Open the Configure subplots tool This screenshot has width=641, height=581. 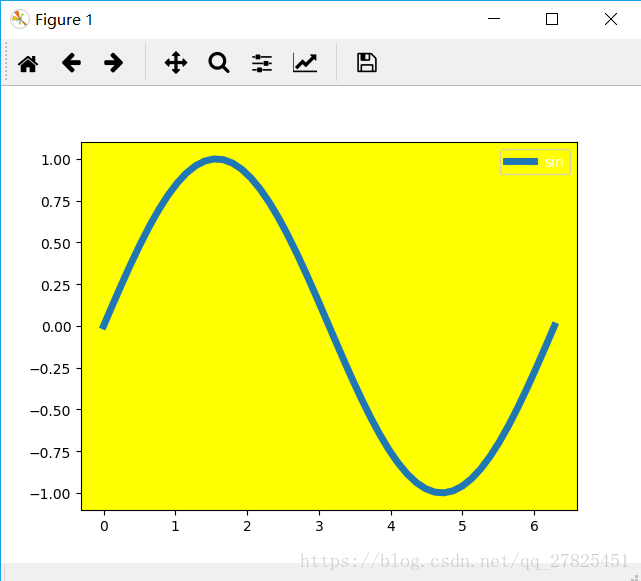pyautogui.click(x=262, y=63)
